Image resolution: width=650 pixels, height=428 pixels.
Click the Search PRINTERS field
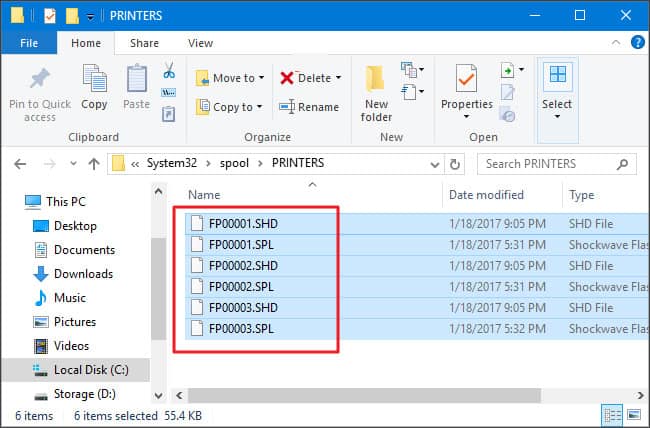coord(557,164)
